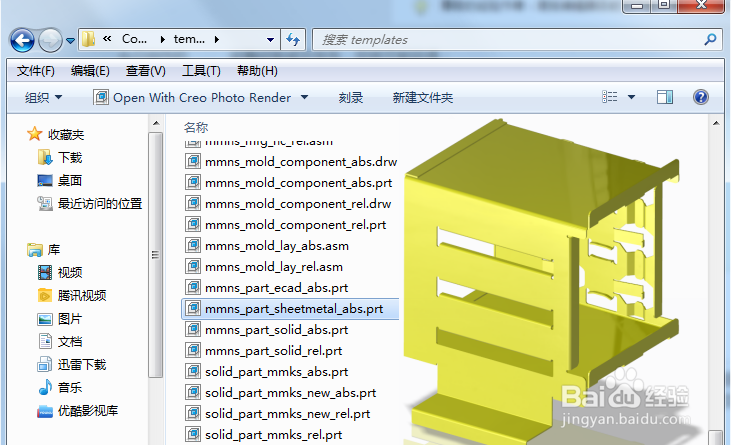This screenshot has height=445, width=731.
Task: Select the Co... breadcrumb segment
Action: click(x=134, y=39)
